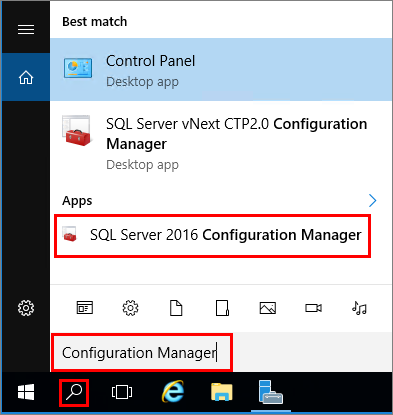Filter search results by Apps

85,308
